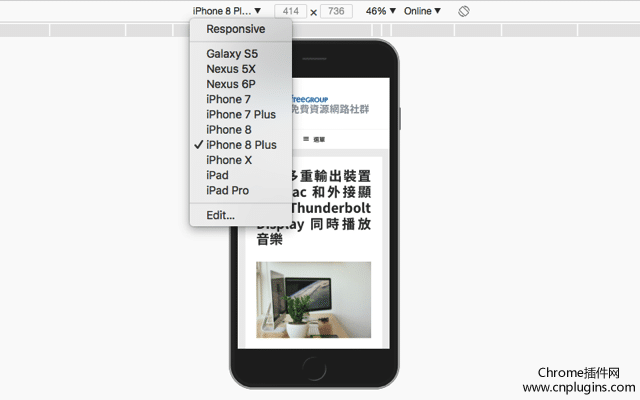The image size is (640, 400).
Task: Open the iPhone 8 Plus device dropdown
Action: point(227,11)
